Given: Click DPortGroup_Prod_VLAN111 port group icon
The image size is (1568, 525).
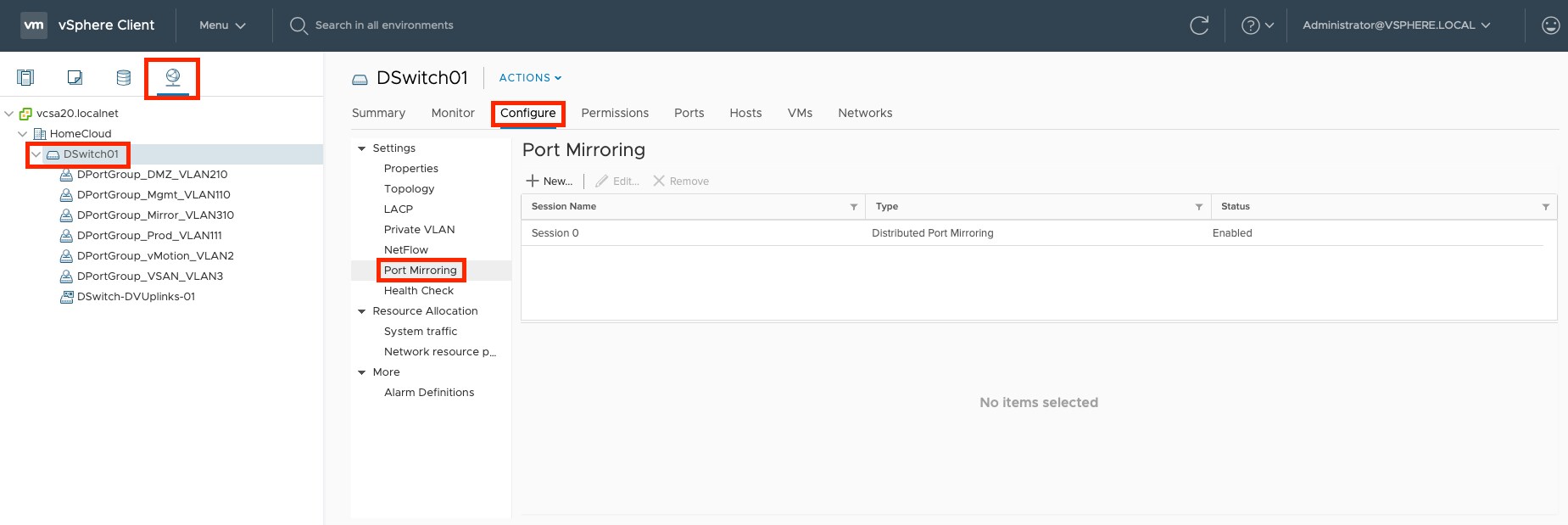Looking at the screenshot, I should click(66, 236).
